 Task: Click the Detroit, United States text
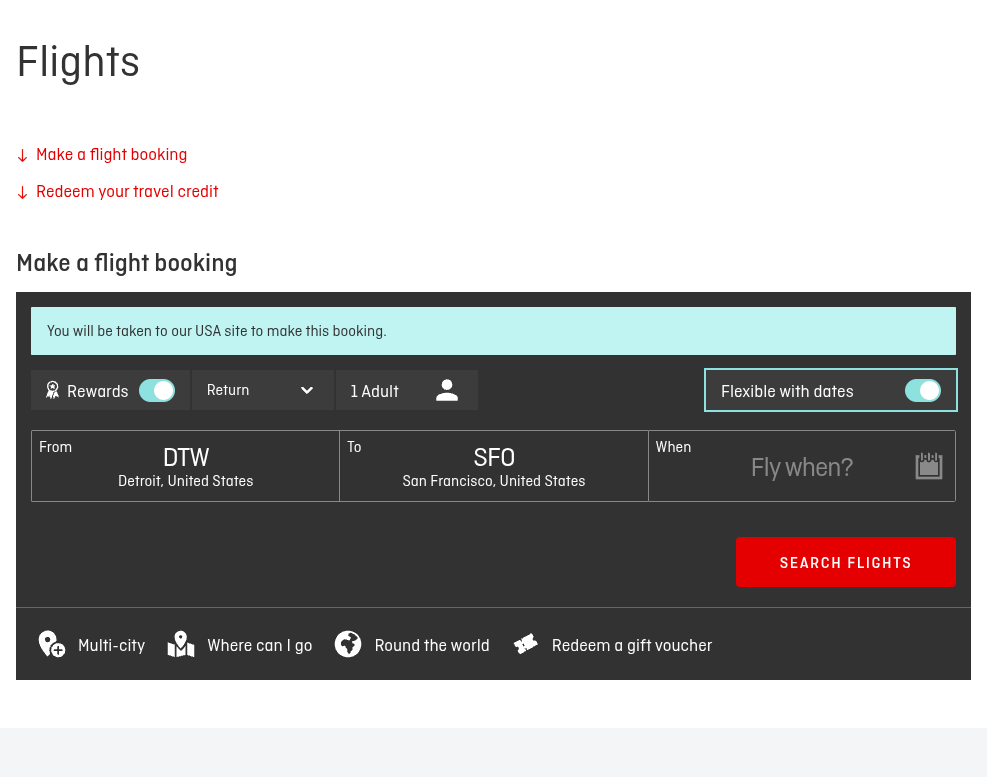pyautogui.click(x=186, y=481)
